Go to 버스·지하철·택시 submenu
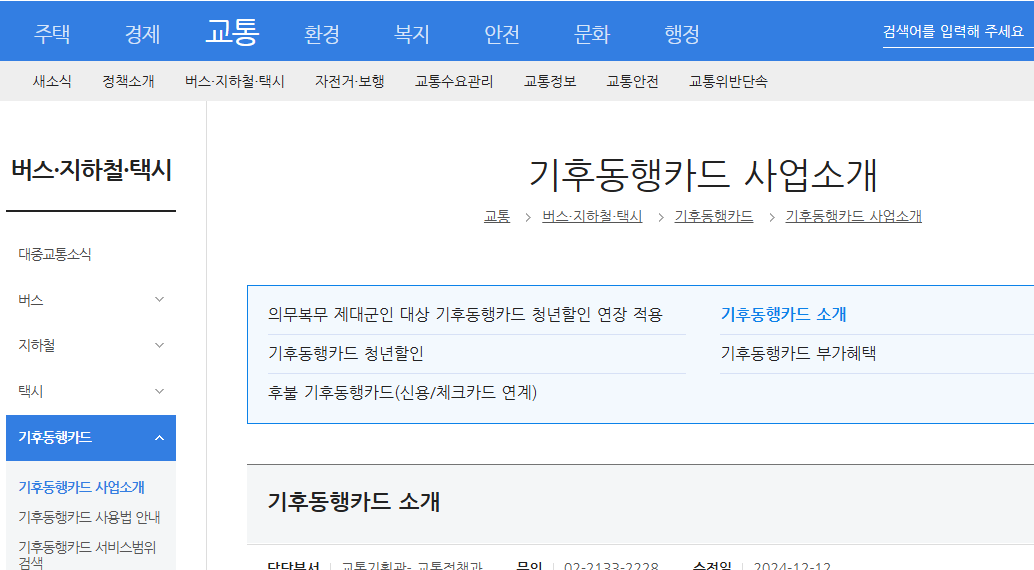This screenshot has width=1034, height=570. coord(235,81)
